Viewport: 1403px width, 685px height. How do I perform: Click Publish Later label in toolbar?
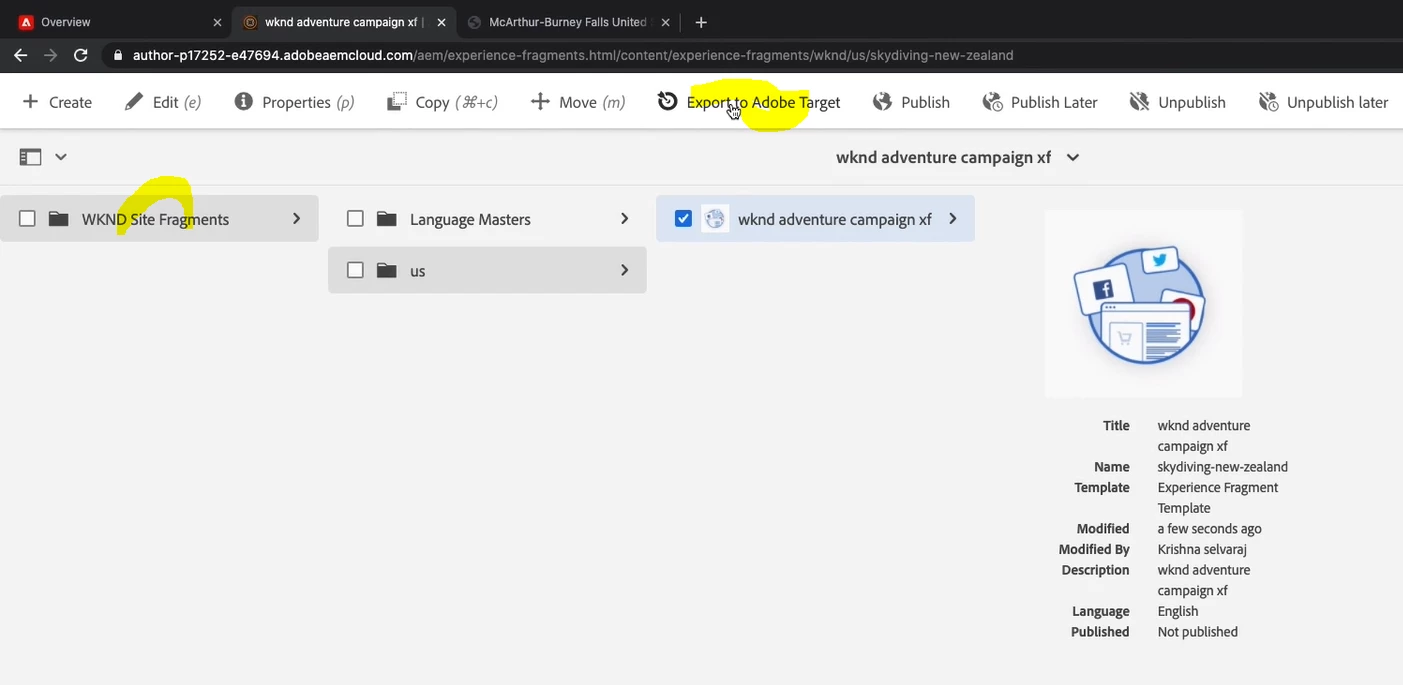pos(1054,102)
